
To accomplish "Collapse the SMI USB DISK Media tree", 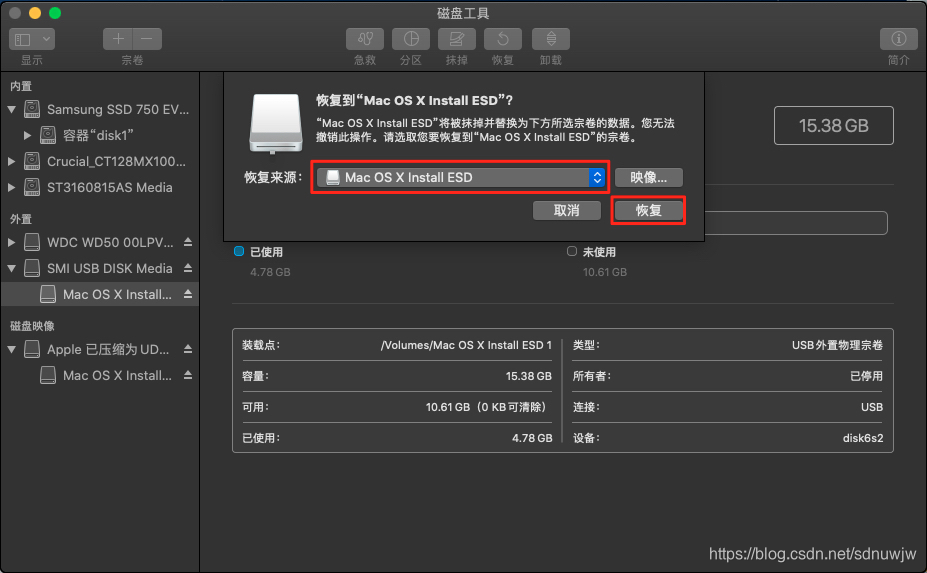I will coord(12,268).
